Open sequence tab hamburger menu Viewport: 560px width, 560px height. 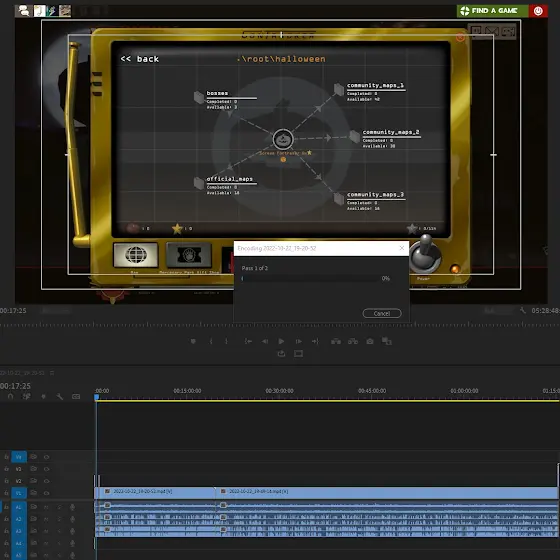(x=52, y=373)
